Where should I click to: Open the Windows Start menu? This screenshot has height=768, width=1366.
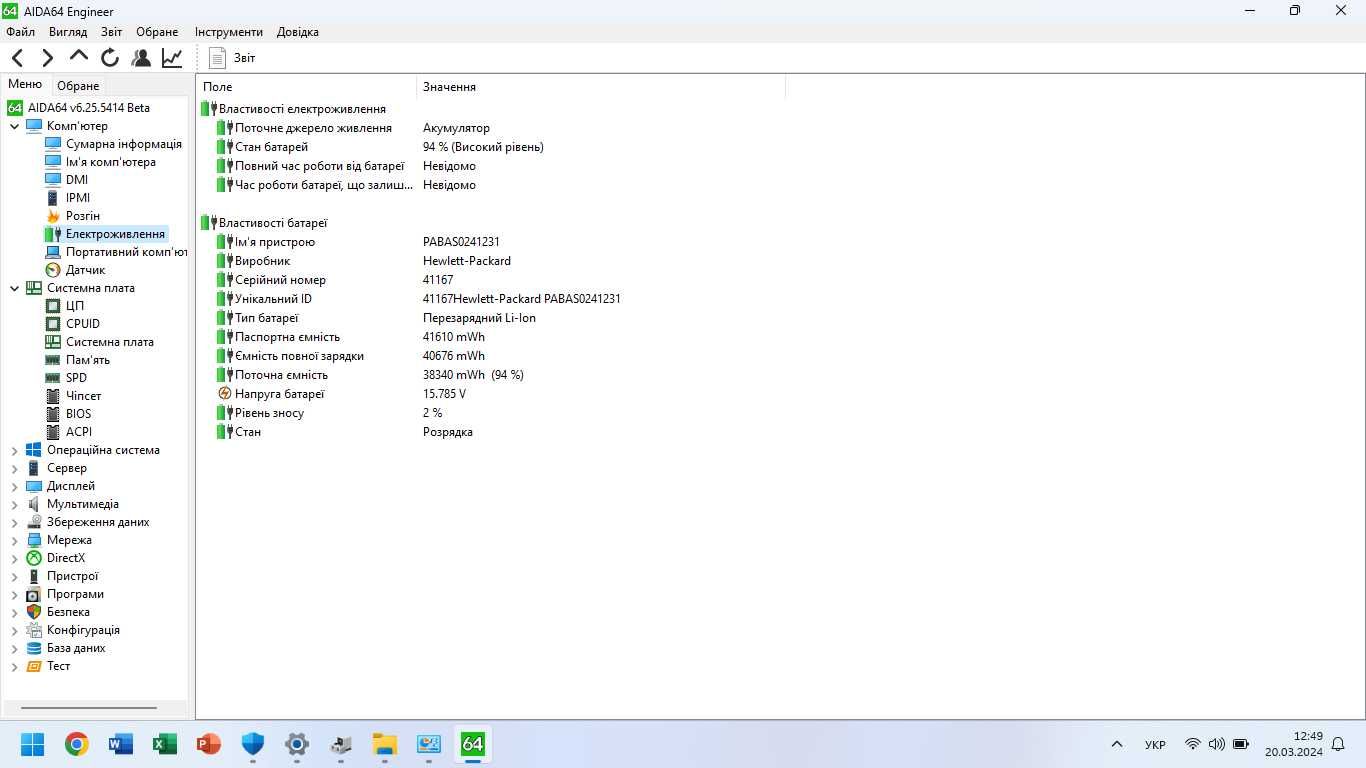(33, 744)
